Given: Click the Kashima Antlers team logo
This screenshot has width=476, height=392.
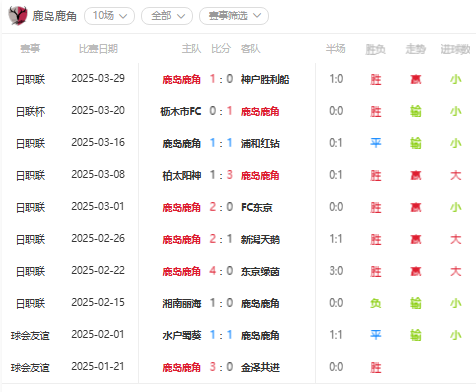Looking at the screenshot, I should 18,15.
